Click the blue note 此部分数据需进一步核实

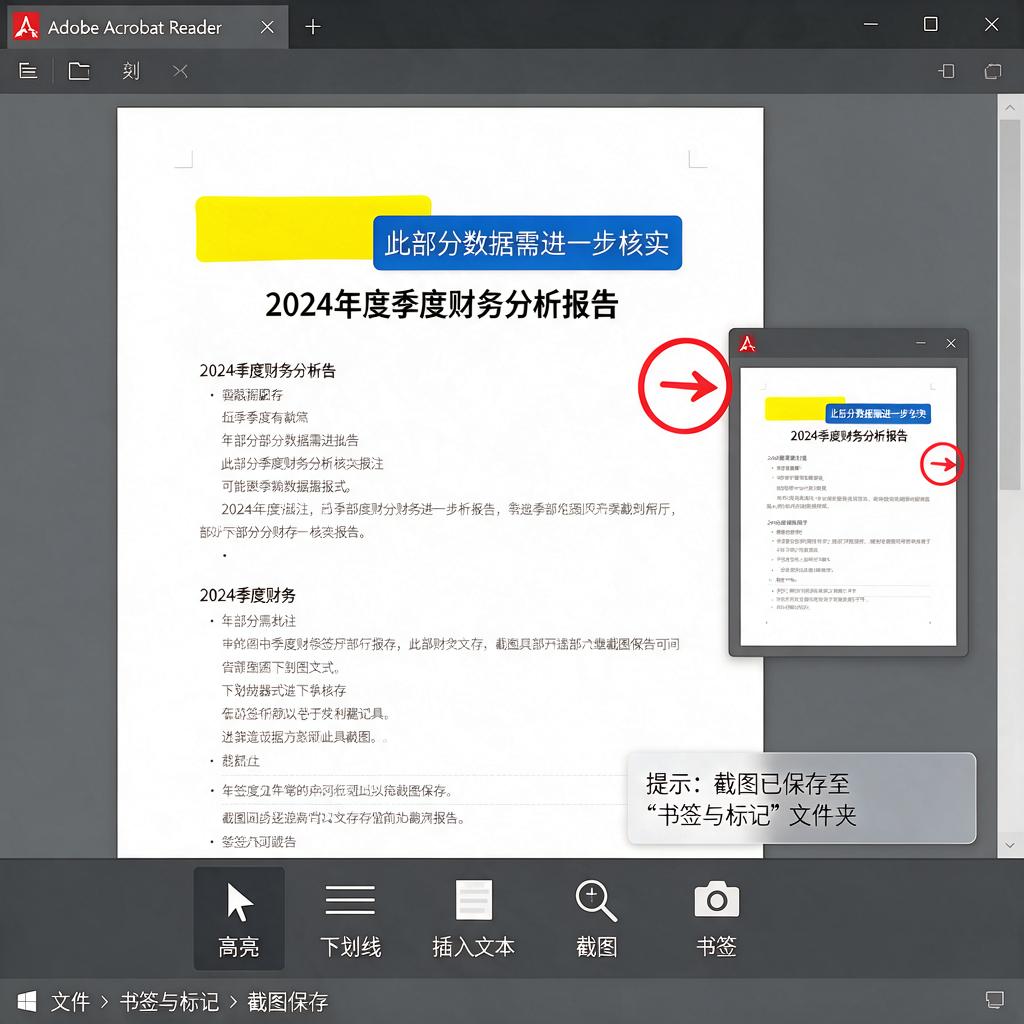(527, 243)
